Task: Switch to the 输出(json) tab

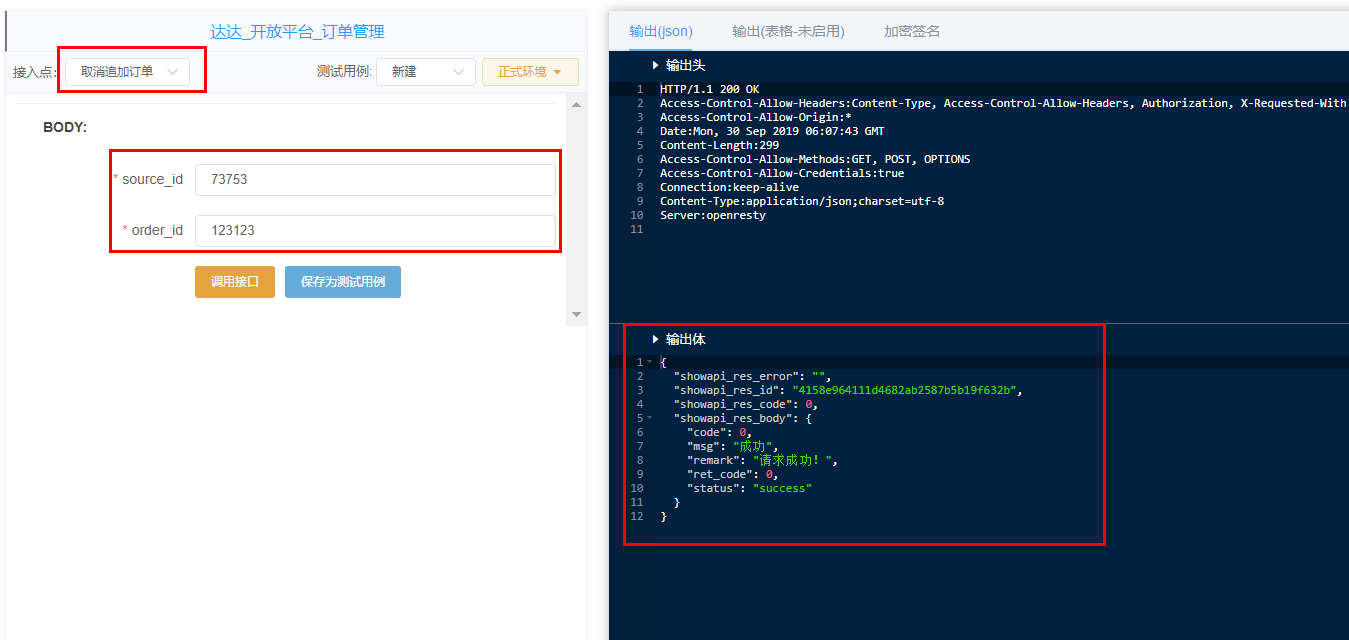Action: (661, 31)
